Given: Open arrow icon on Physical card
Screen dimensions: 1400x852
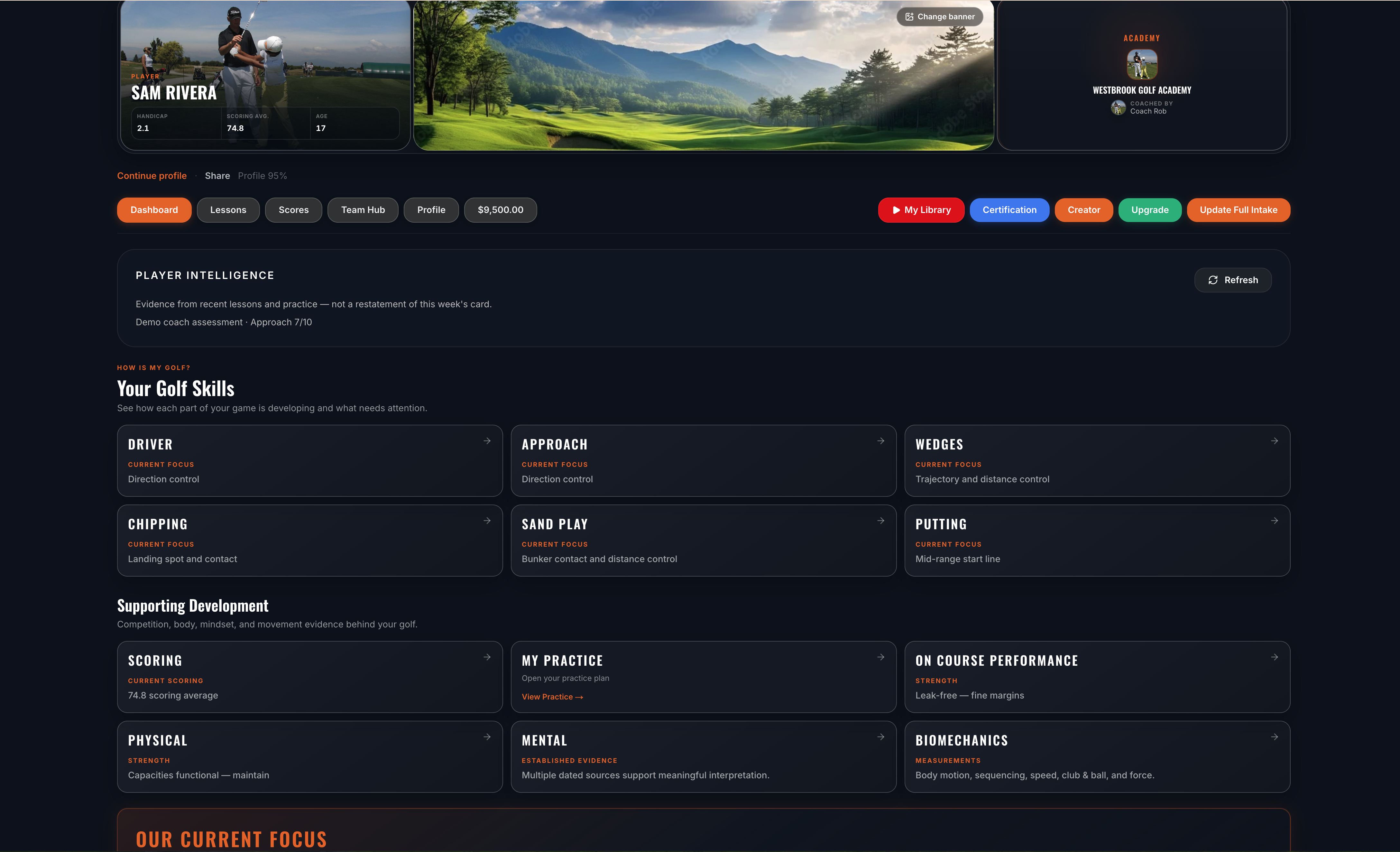Looking at the screenshot, I should coord(487,736).
